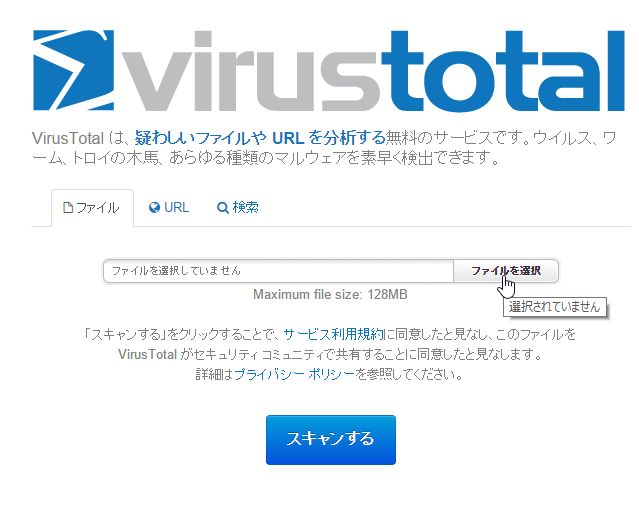
Task: Click the 疑わしいファイルや URL を分析する link
Action: (260, 138)
